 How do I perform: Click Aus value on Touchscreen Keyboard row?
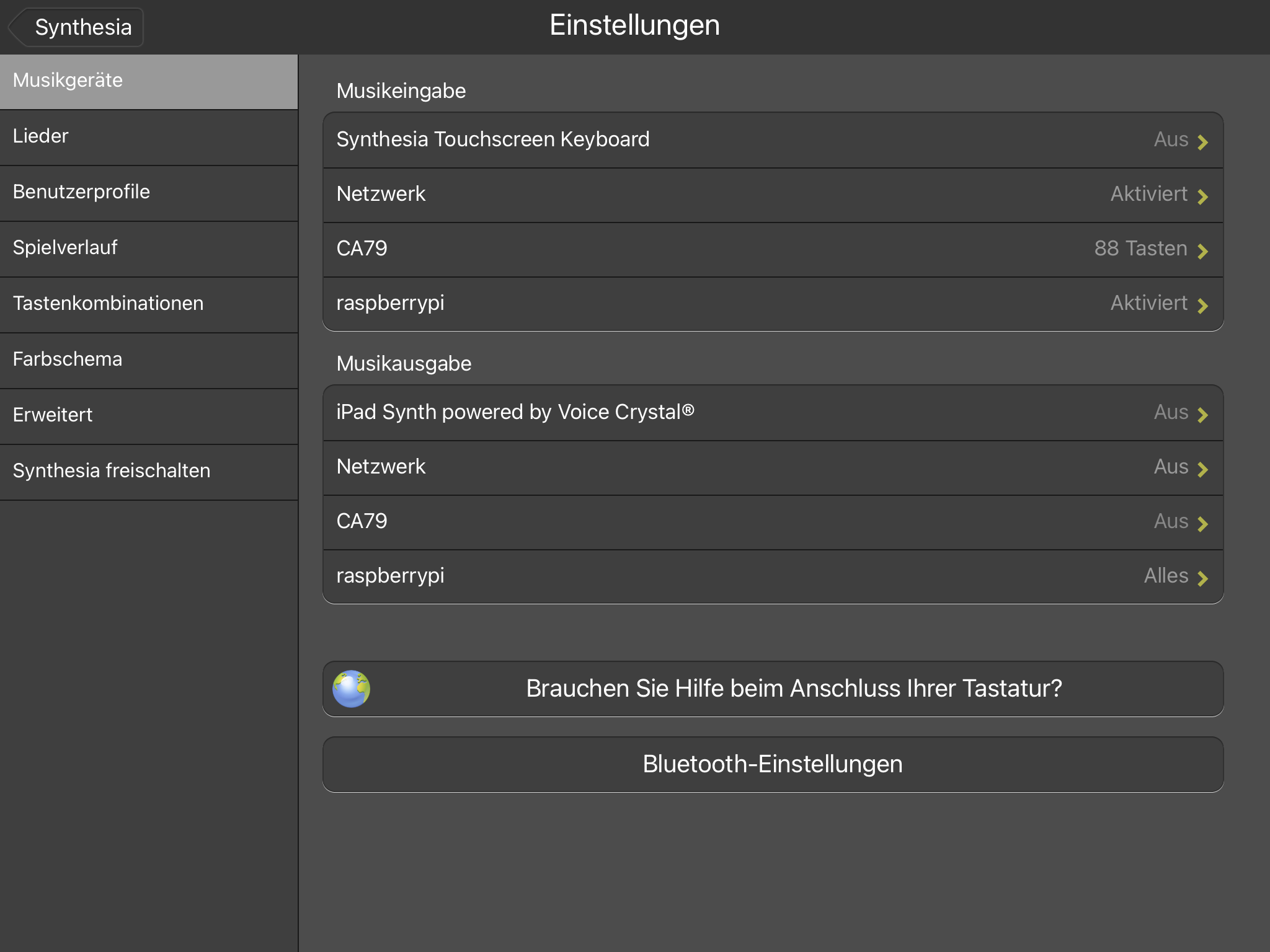(1171, 139)
